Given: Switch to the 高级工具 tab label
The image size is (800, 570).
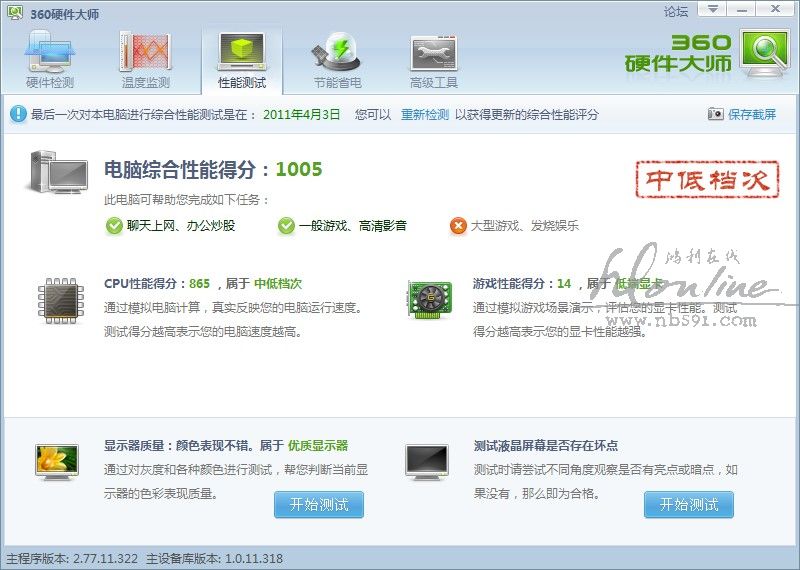Looking at the screenshot, I should (x=434, y=83).
